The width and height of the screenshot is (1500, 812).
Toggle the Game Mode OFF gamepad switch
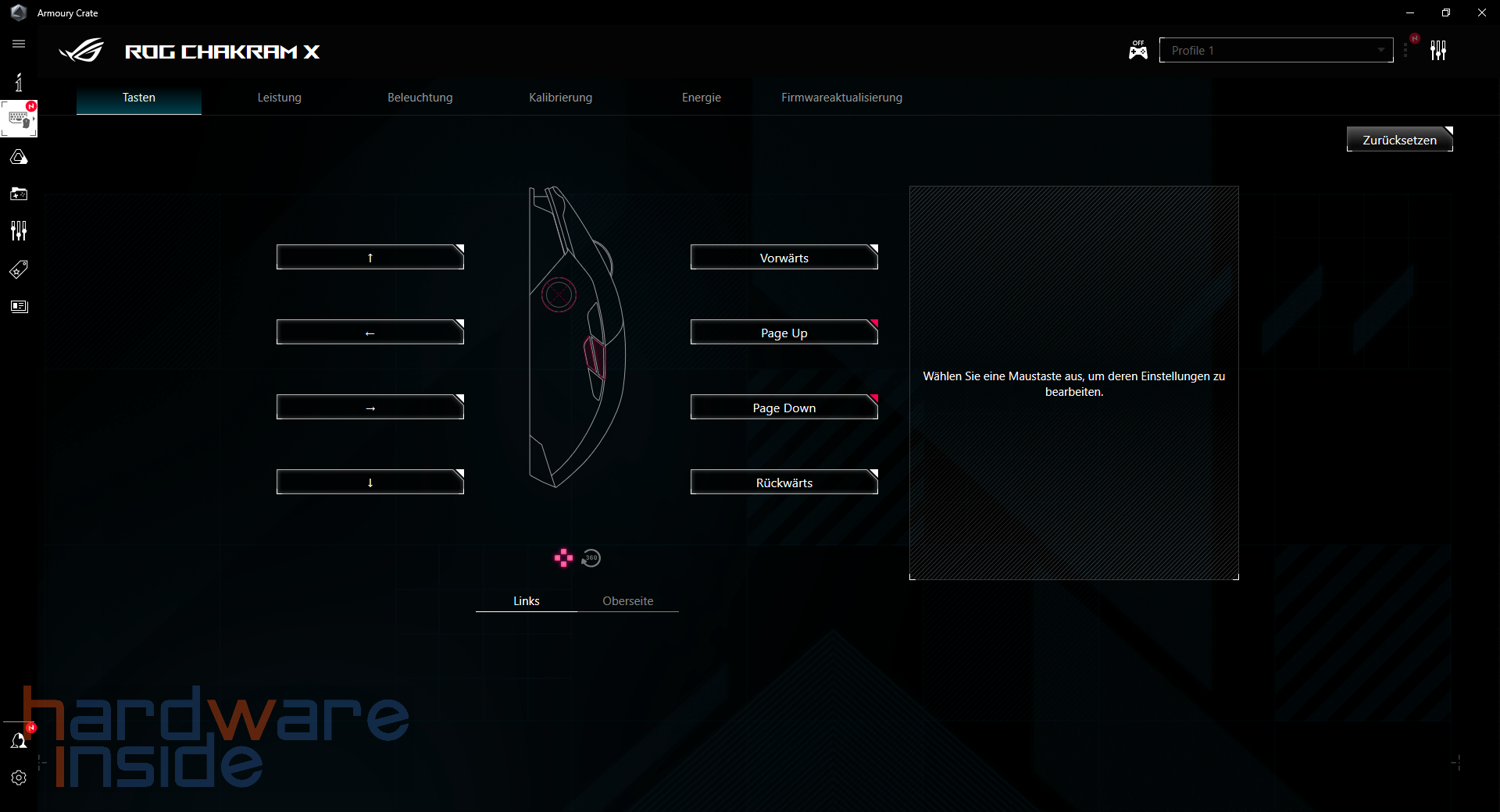click(x=1137, y=49)
